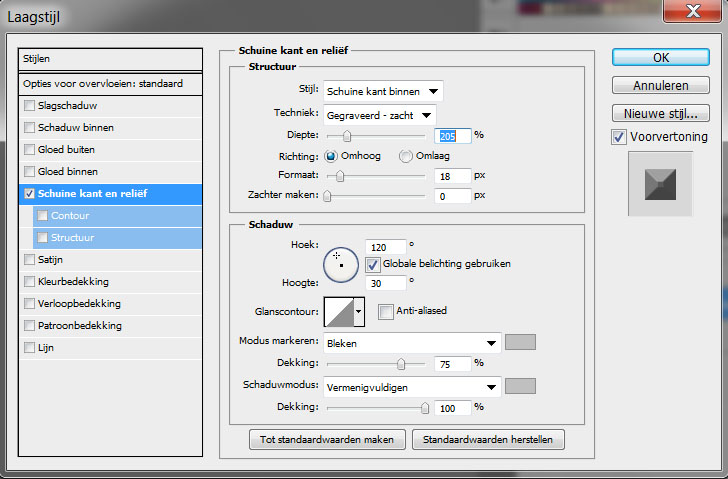Click the Hoek angle field showing 120

pyautogui.click(x=385, y=247)
